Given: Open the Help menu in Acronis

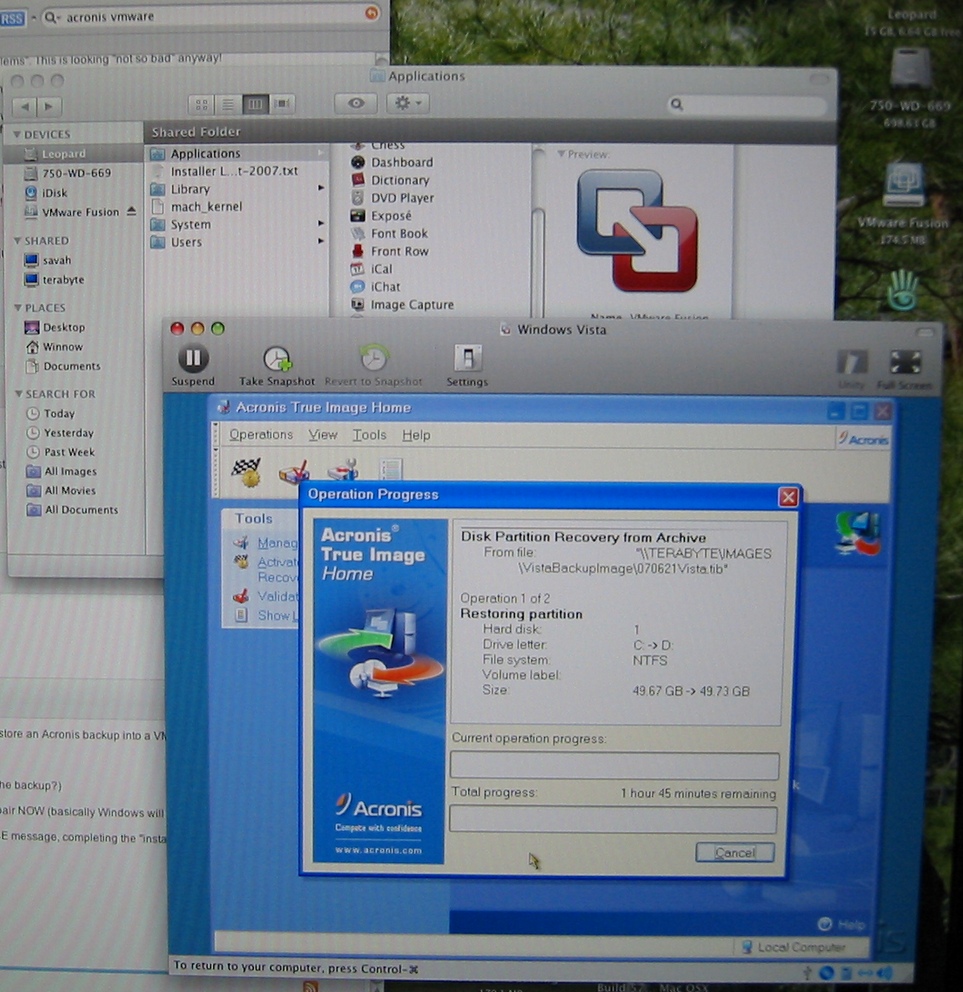Looking at the screenshot, I should point(416,435).
